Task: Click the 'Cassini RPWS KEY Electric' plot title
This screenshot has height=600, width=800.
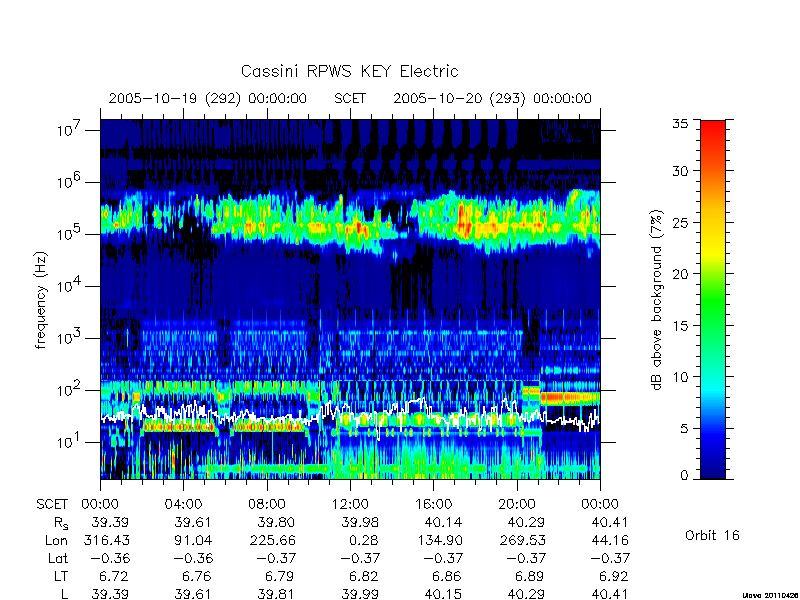Action: pyautogui.click(x=349, y=71)
